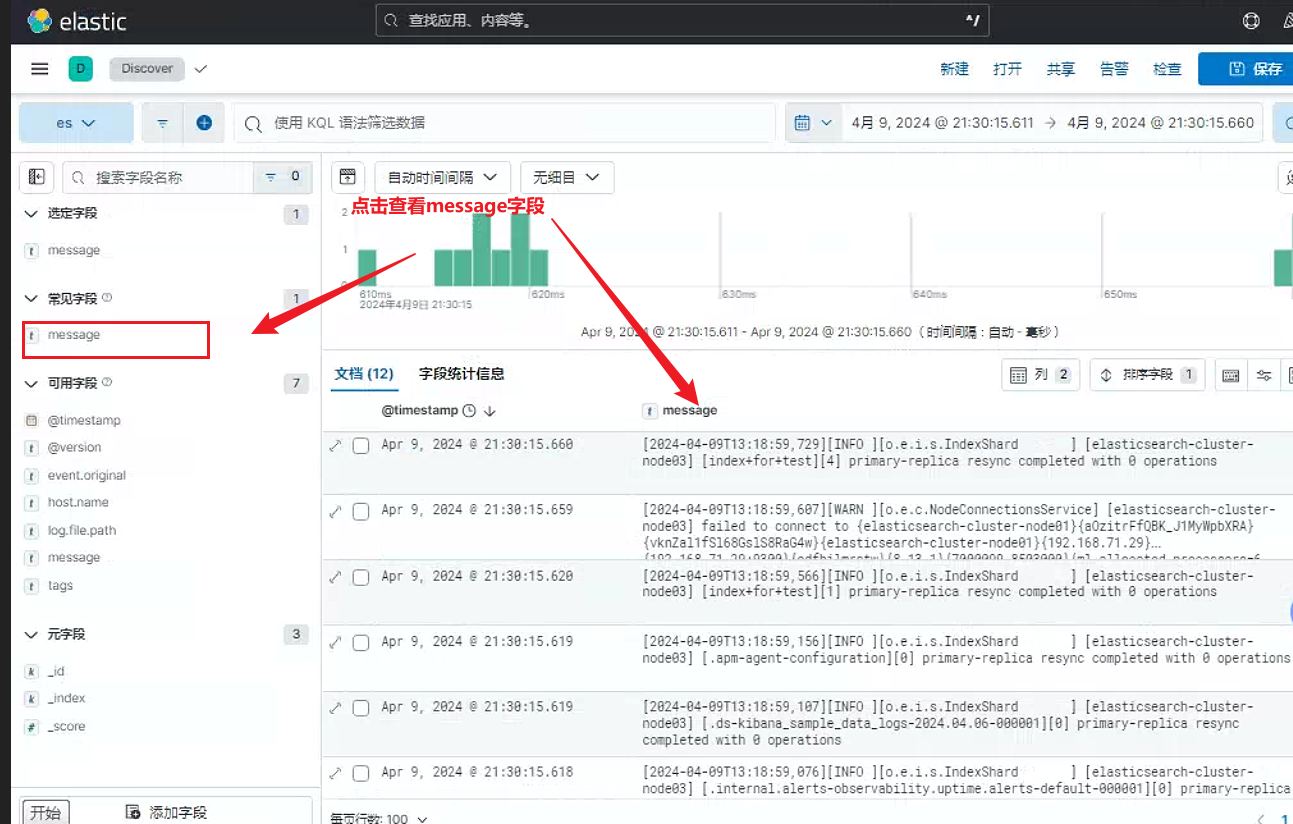Open the hamburger navigation menu
The height and width of the screenshot is (824, 1293).
click(40, 68)
